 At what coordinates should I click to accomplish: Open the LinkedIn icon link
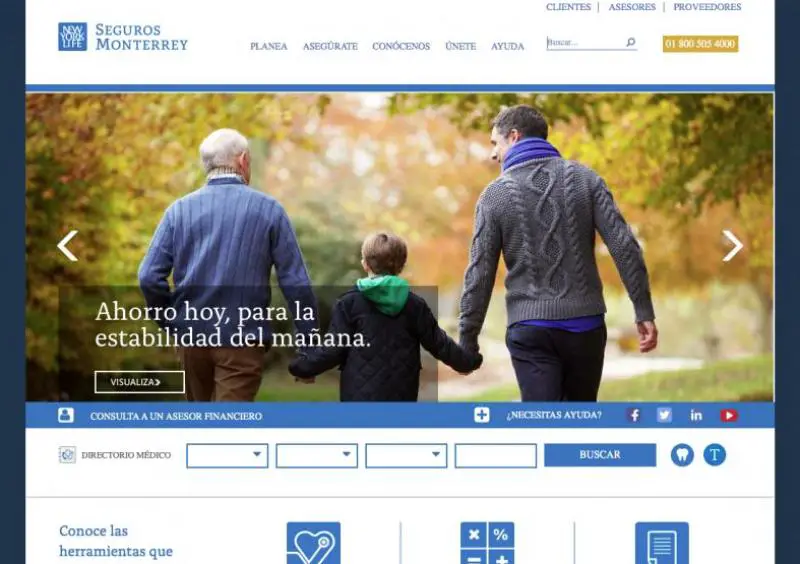696,415
